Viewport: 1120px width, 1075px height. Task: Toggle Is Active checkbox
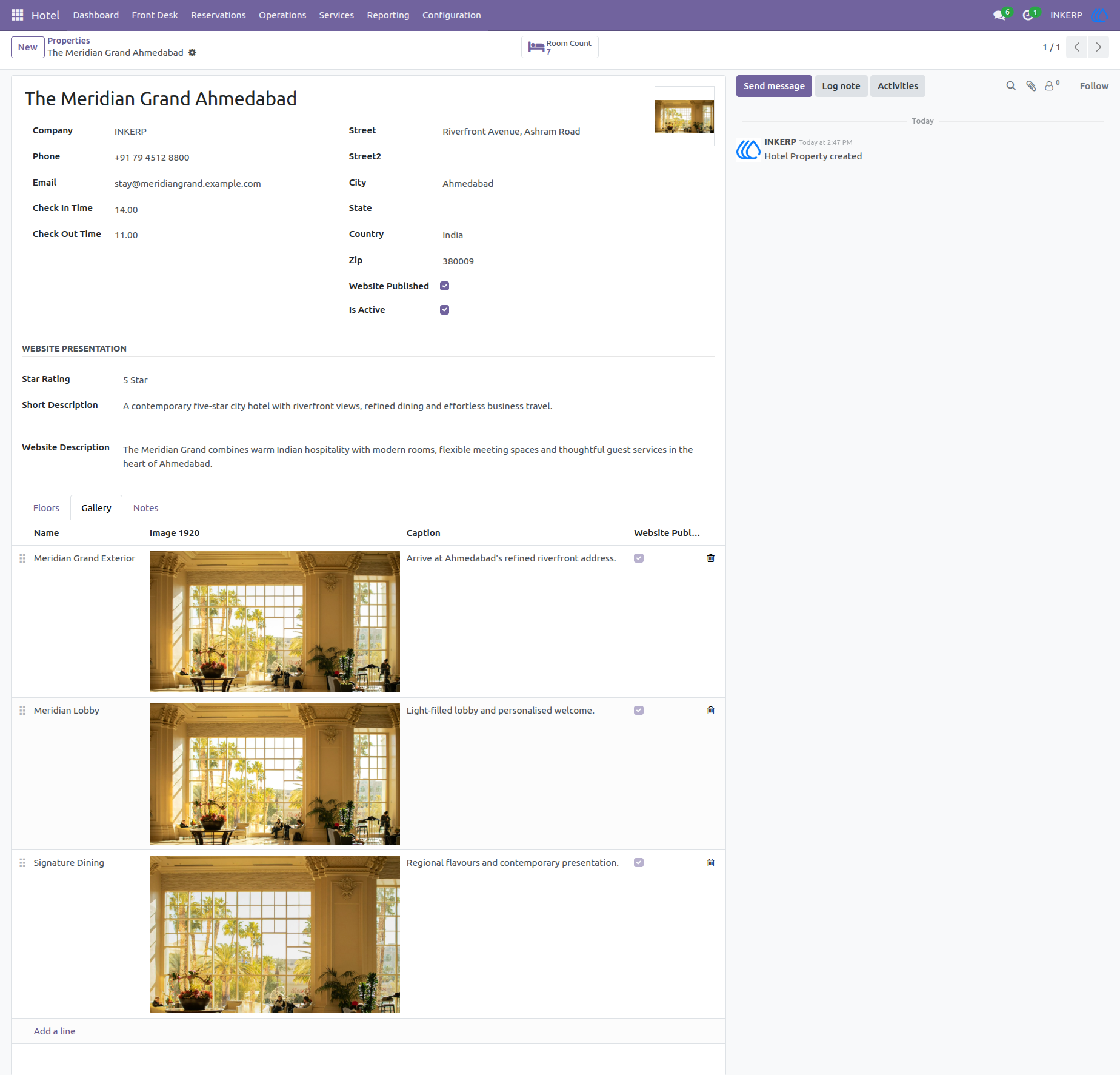(x=444, y=310)
